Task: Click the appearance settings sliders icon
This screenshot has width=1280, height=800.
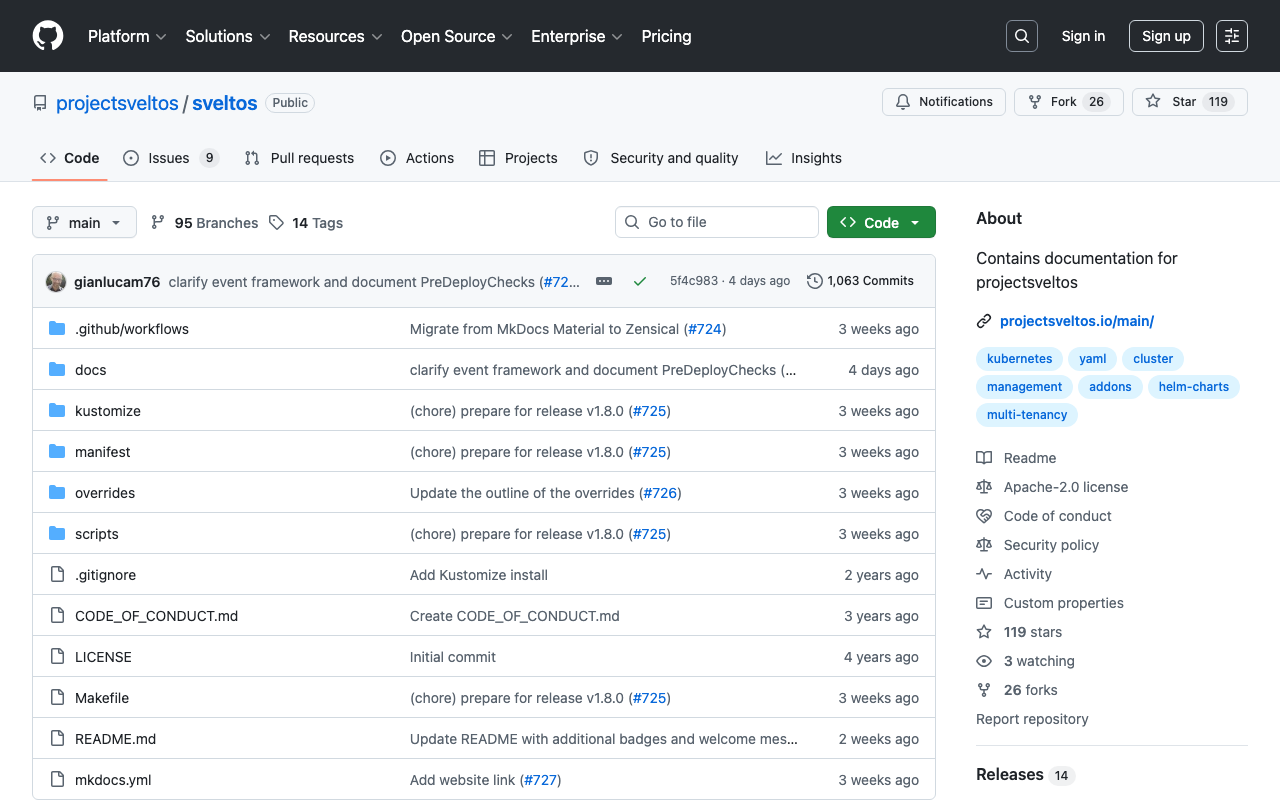Action: pos(1232,36)
